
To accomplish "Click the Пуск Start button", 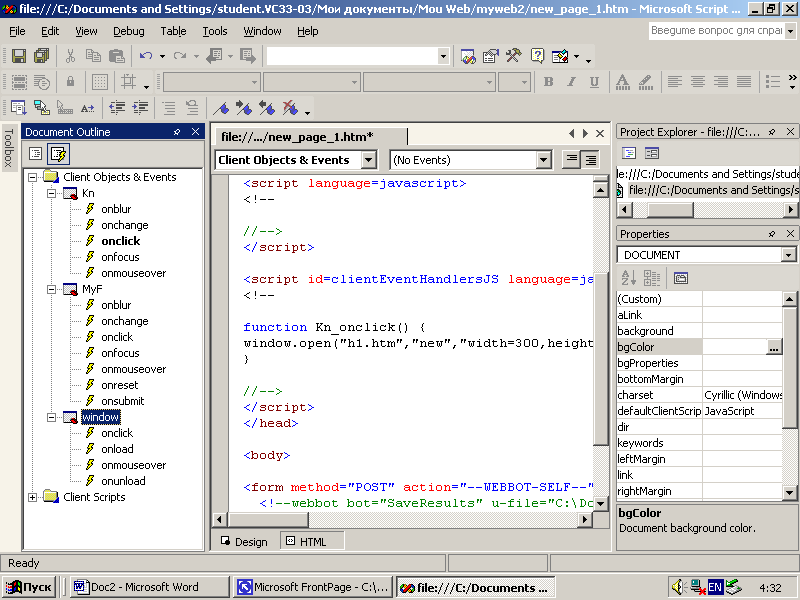I will [29, 587].
